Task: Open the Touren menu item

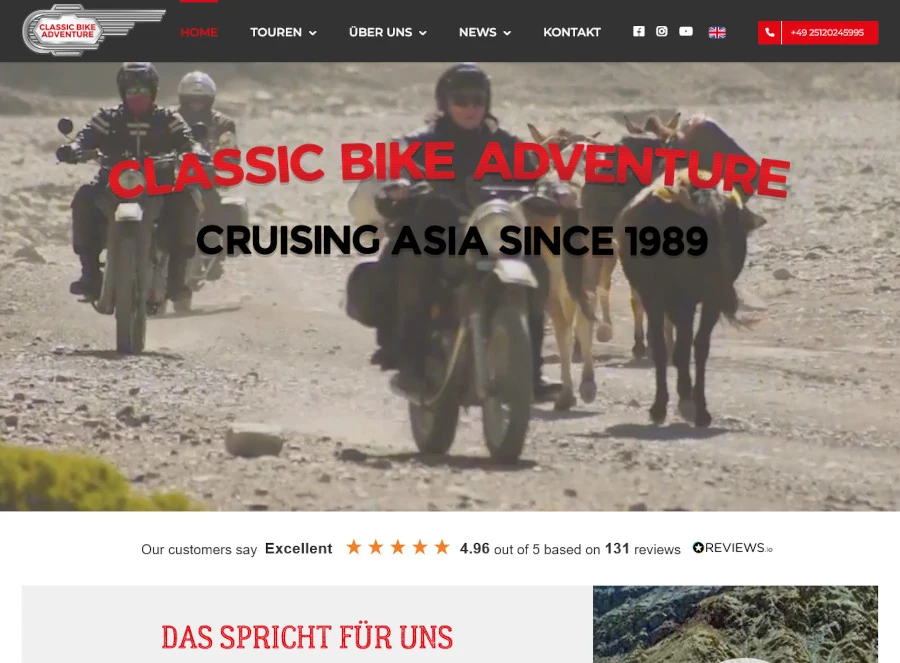Action: click(x=276, y=32)
